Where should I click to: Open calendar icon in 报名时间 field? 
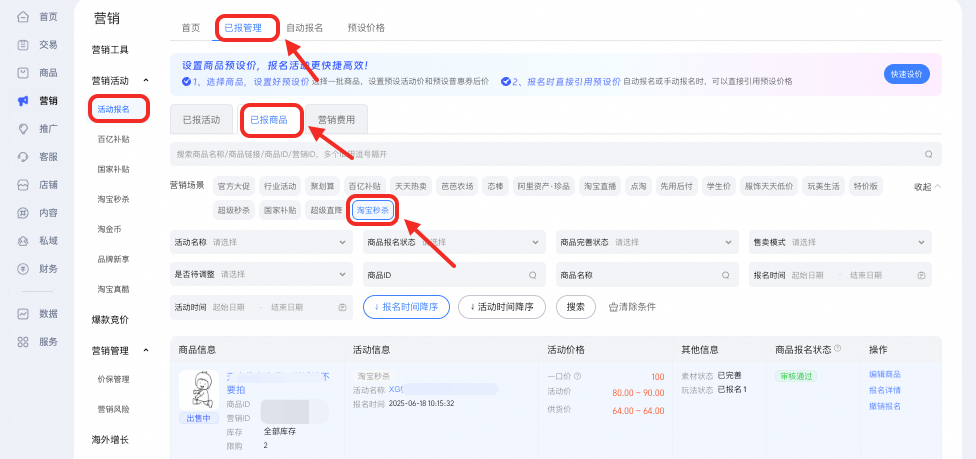click(921, 275)
